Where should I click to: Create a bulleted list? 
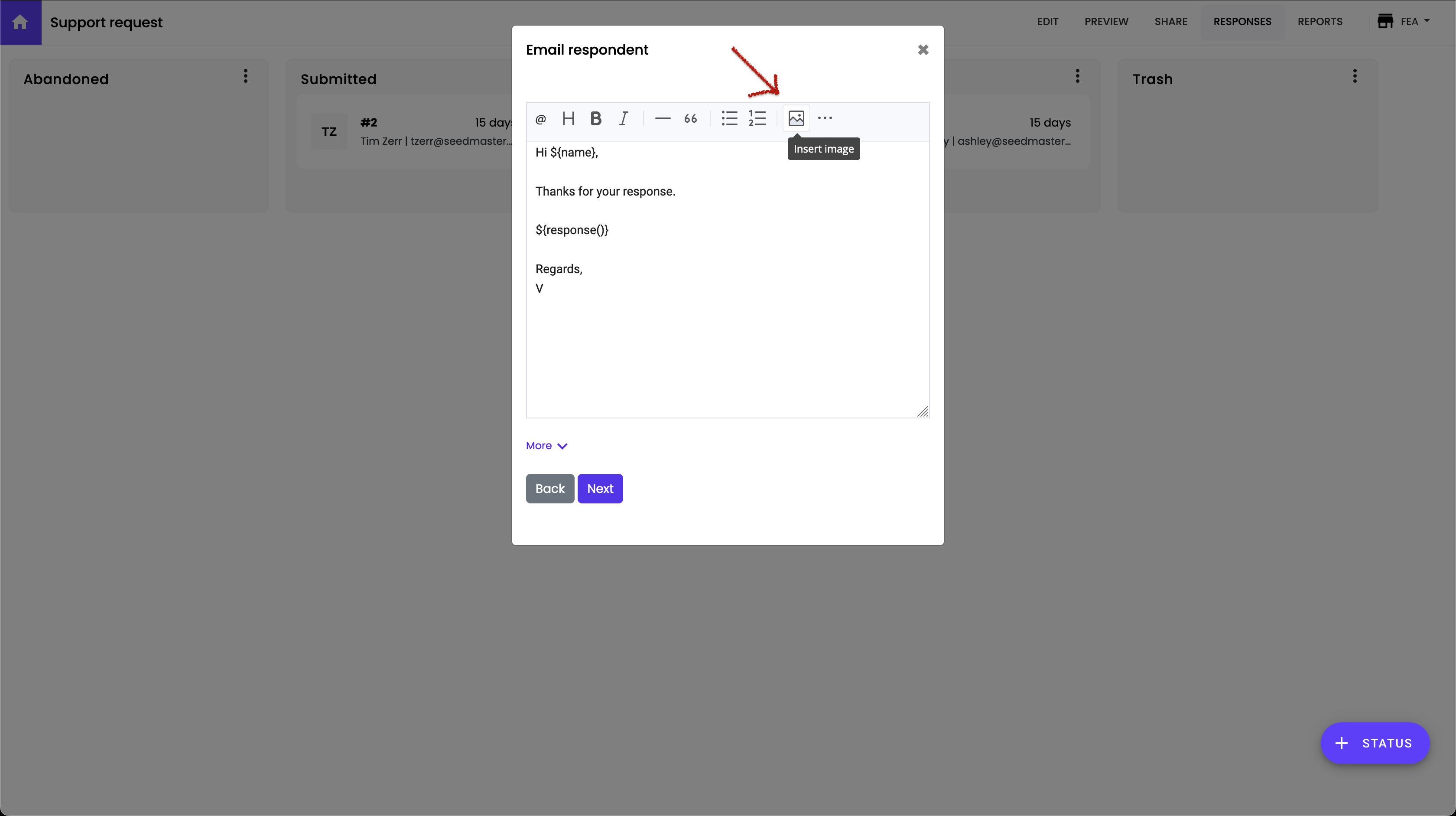[729, 119]
